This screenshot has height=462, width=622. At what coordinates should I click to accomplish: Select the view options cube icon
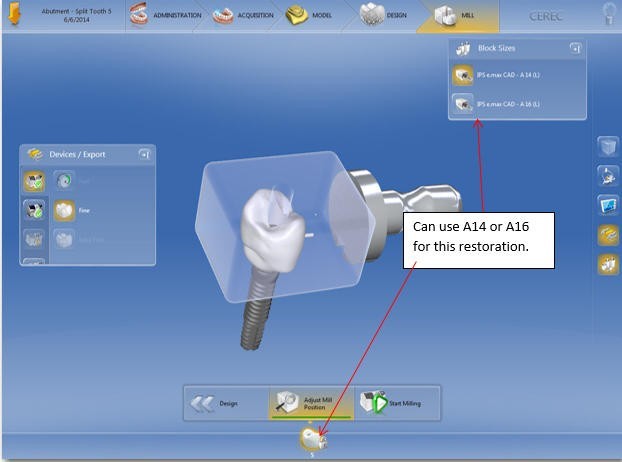(608, 146)
